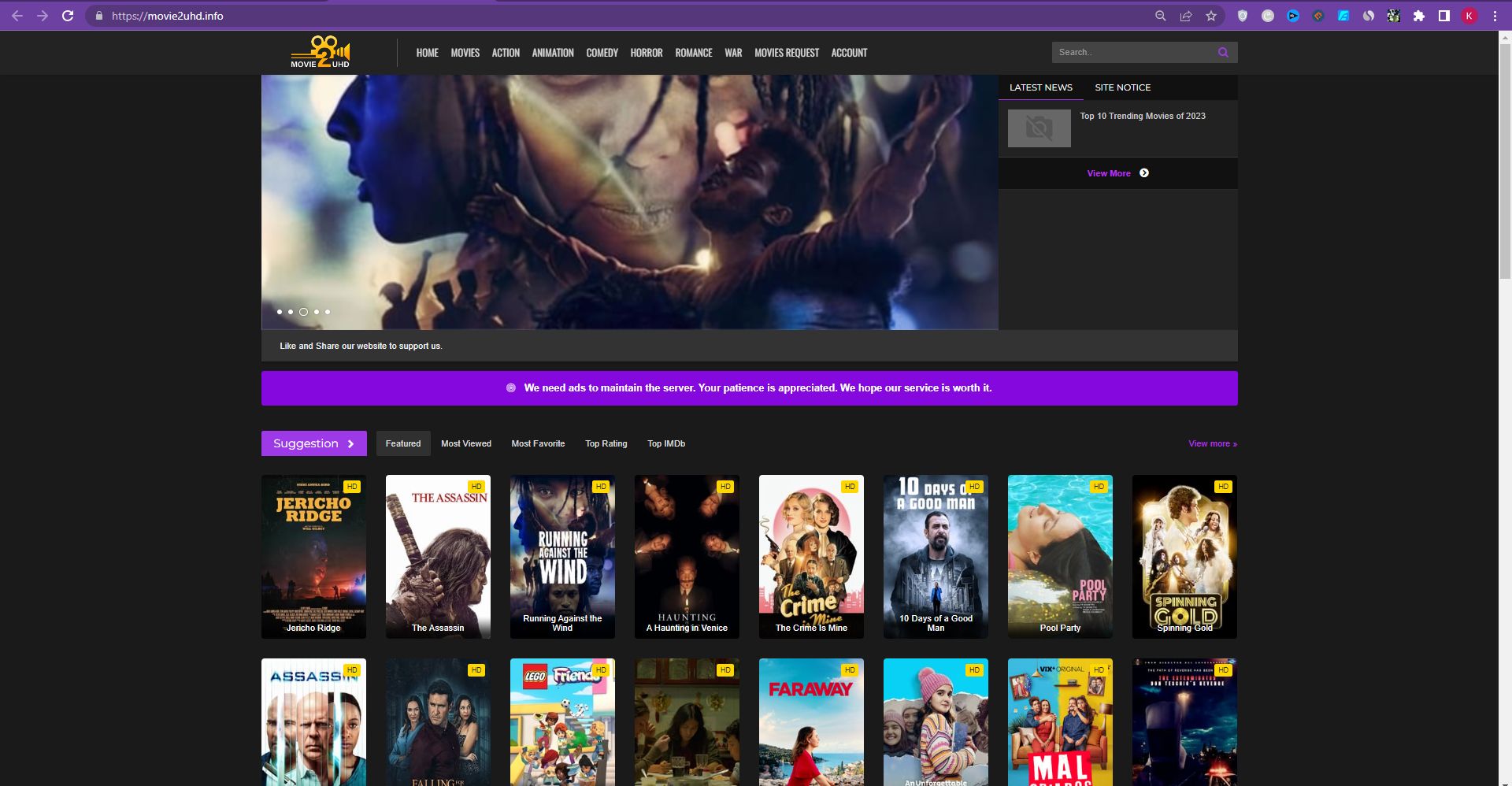
Task: Open the WAR genre menu
Action: click(x=733, y=53)
